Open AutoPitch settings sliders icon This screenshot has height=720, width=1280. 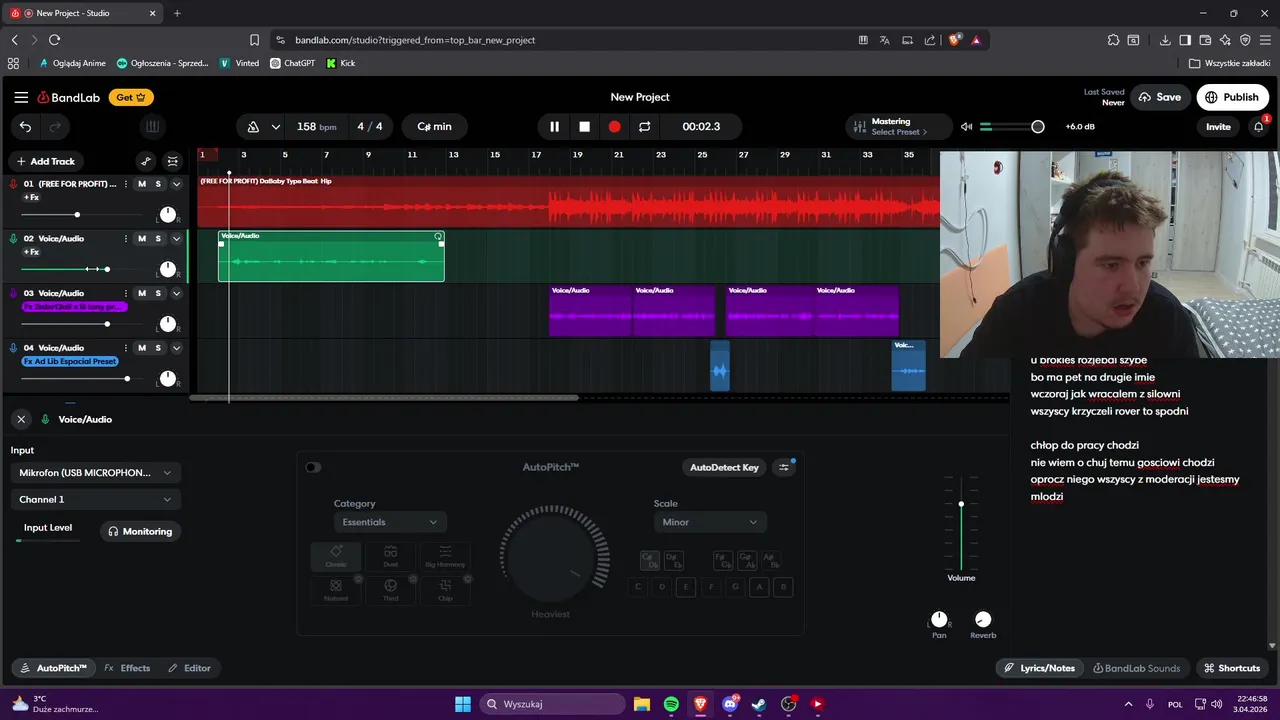pos(784,467)
